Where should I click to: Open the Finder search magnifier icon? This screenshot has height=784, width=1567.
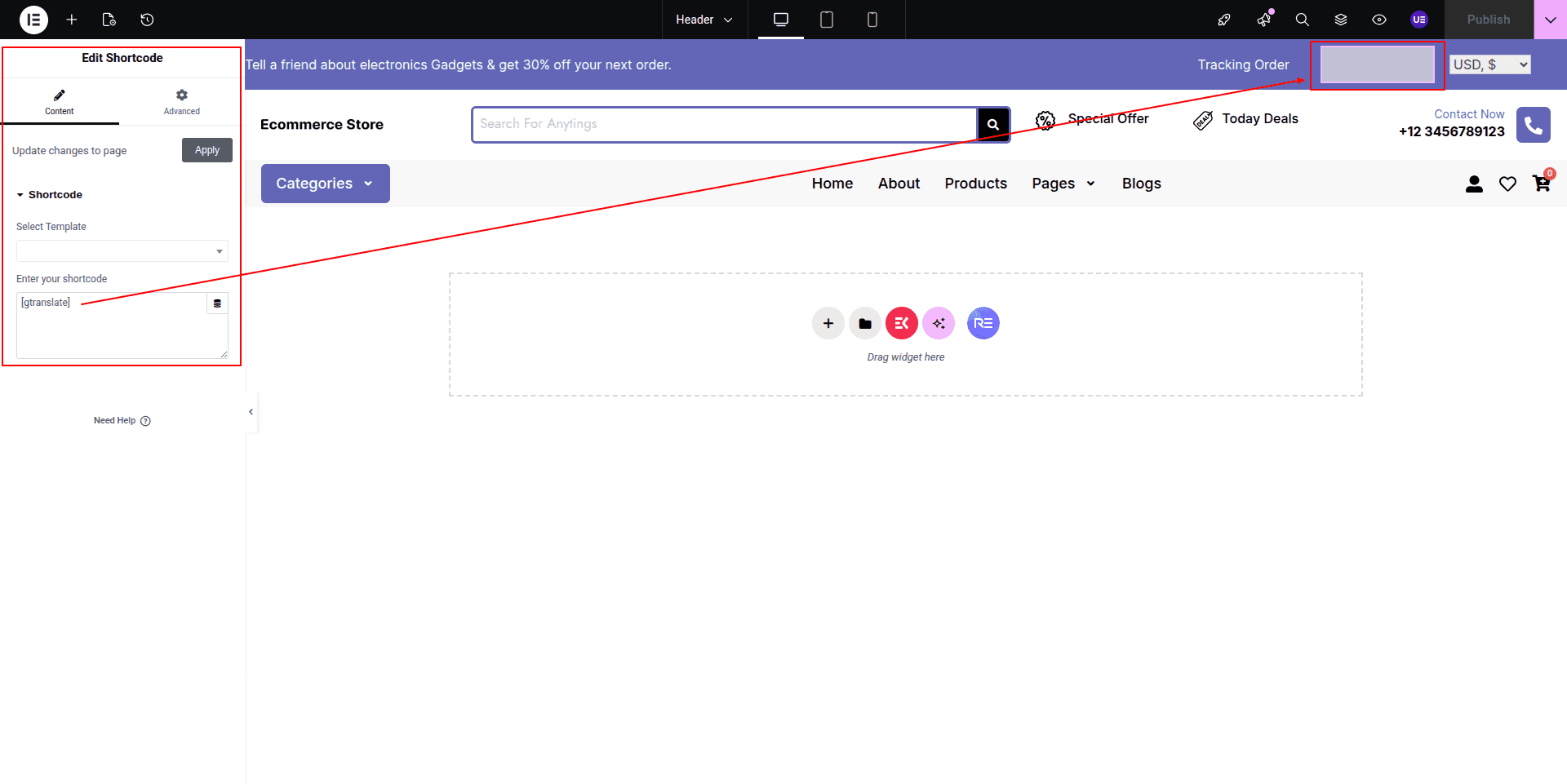(1302, 20)
